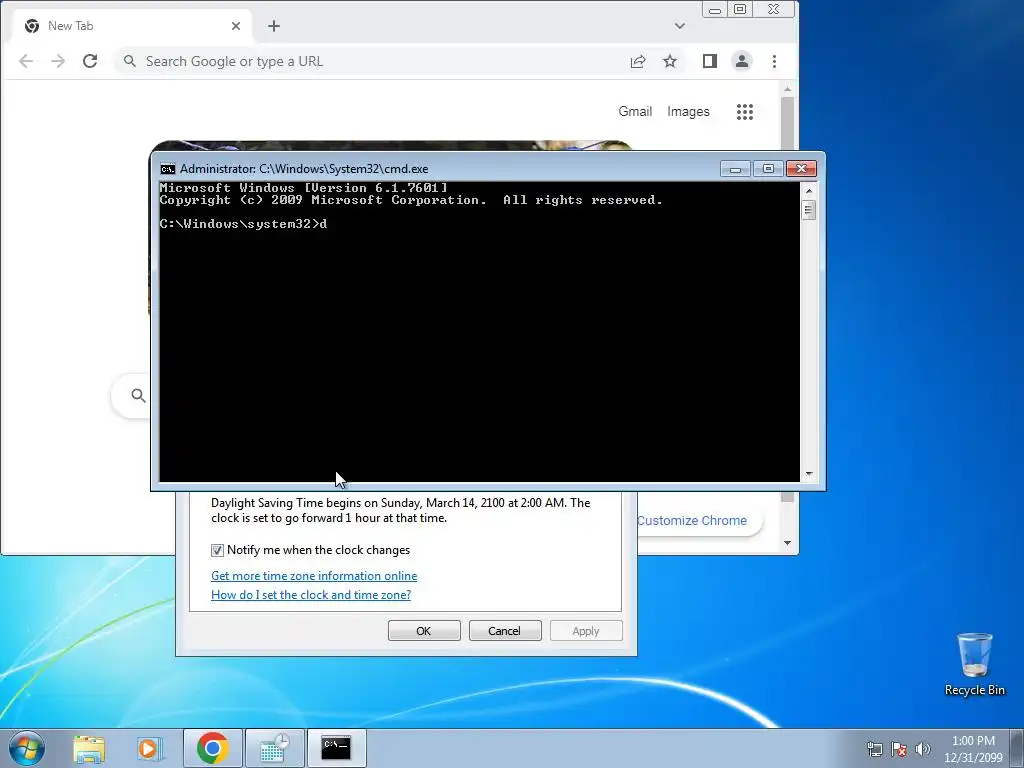The height and width of the screenshot is (768, 1024).
Task: Open the Chrome profile avatar
Action: [742, 61]
